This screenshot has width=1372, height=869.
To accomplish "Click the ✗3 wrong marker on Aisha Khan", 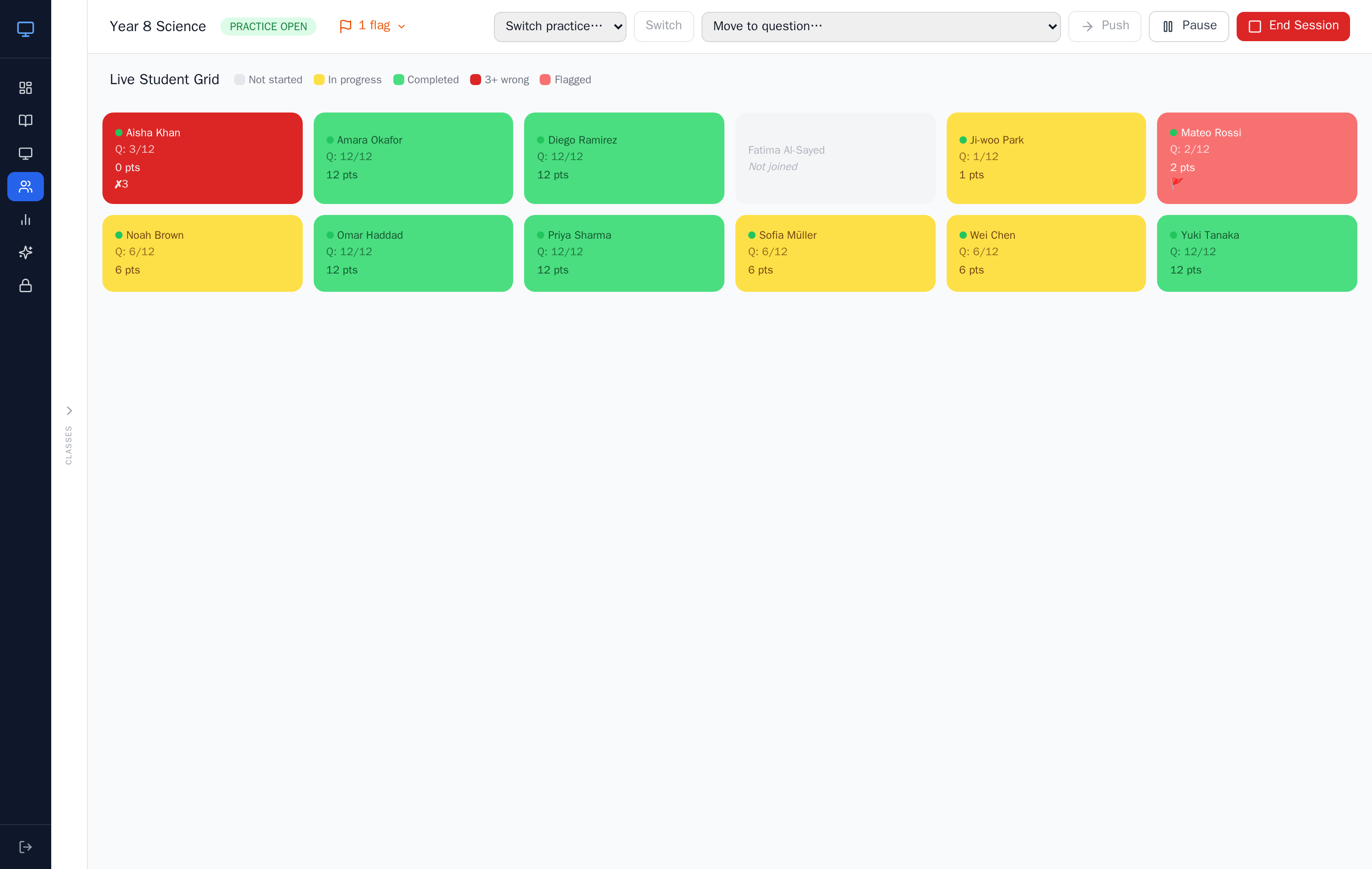I will coord(121,184).
